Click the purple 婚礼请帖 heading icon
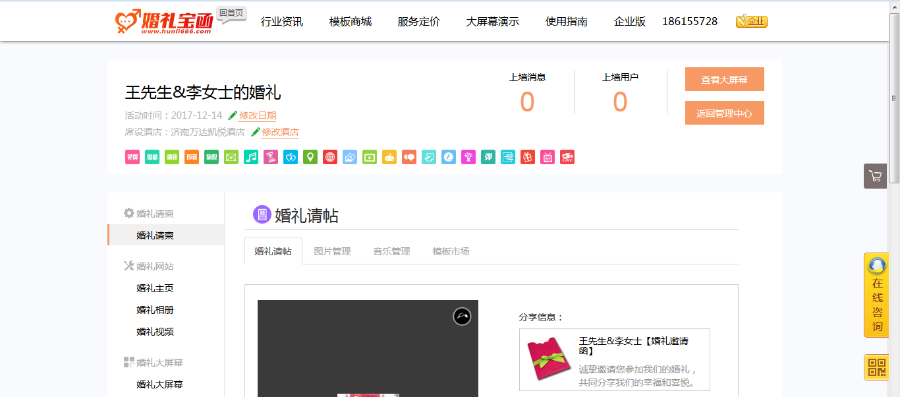The image size is (900, 397). coord(262,215)
